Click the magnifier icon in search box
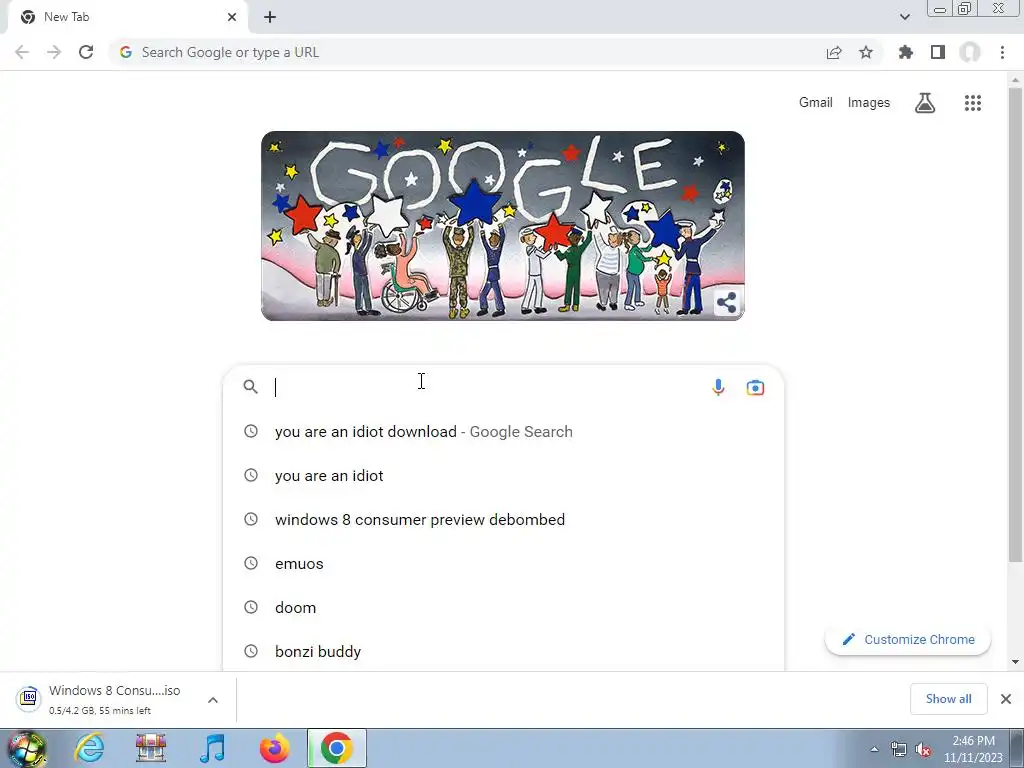1024x768 pixels. tap(251, 387)
